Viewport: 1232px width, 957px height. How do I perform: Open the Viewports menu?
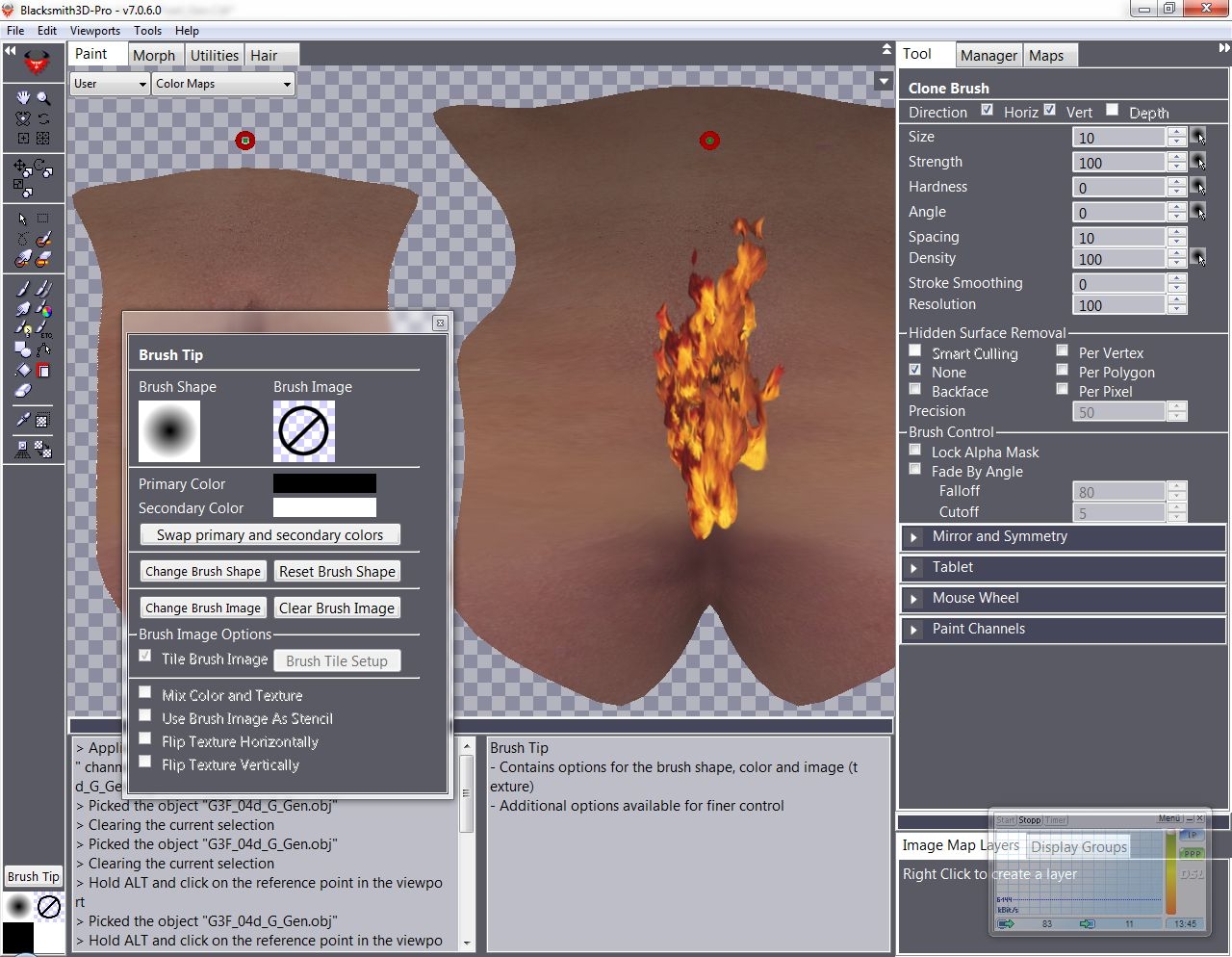click(x=95, y=31)
